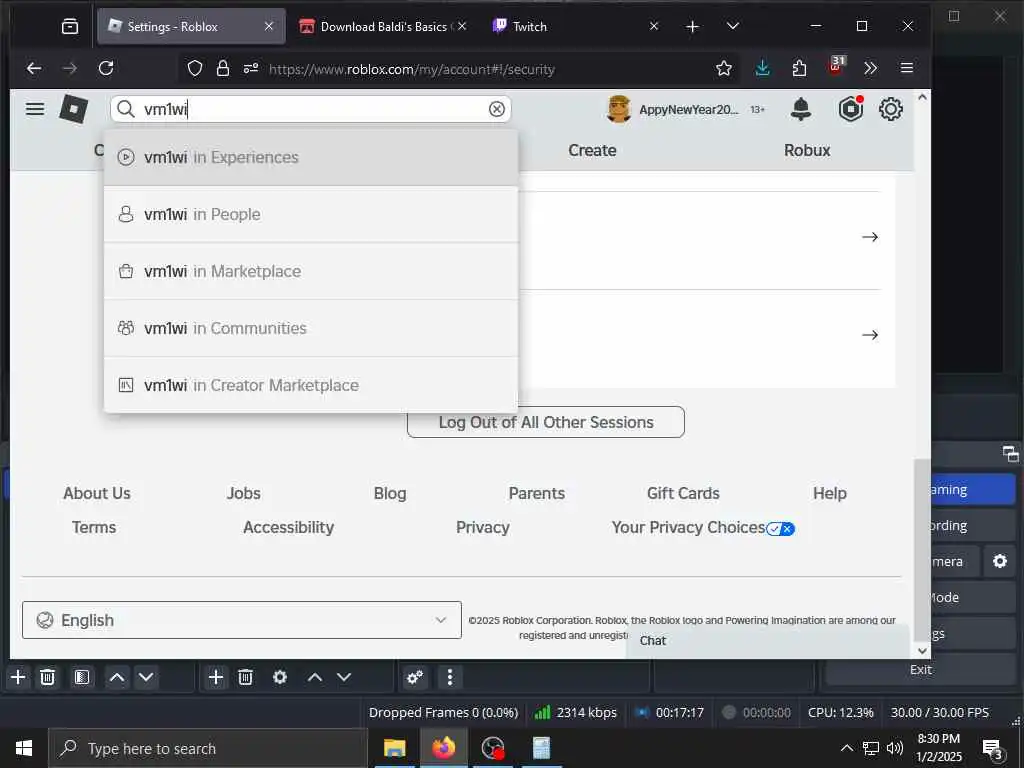This screenshot has height=768, width=1024.
Task: Open OBS source properties gear icon
Action: click(280, 677)
